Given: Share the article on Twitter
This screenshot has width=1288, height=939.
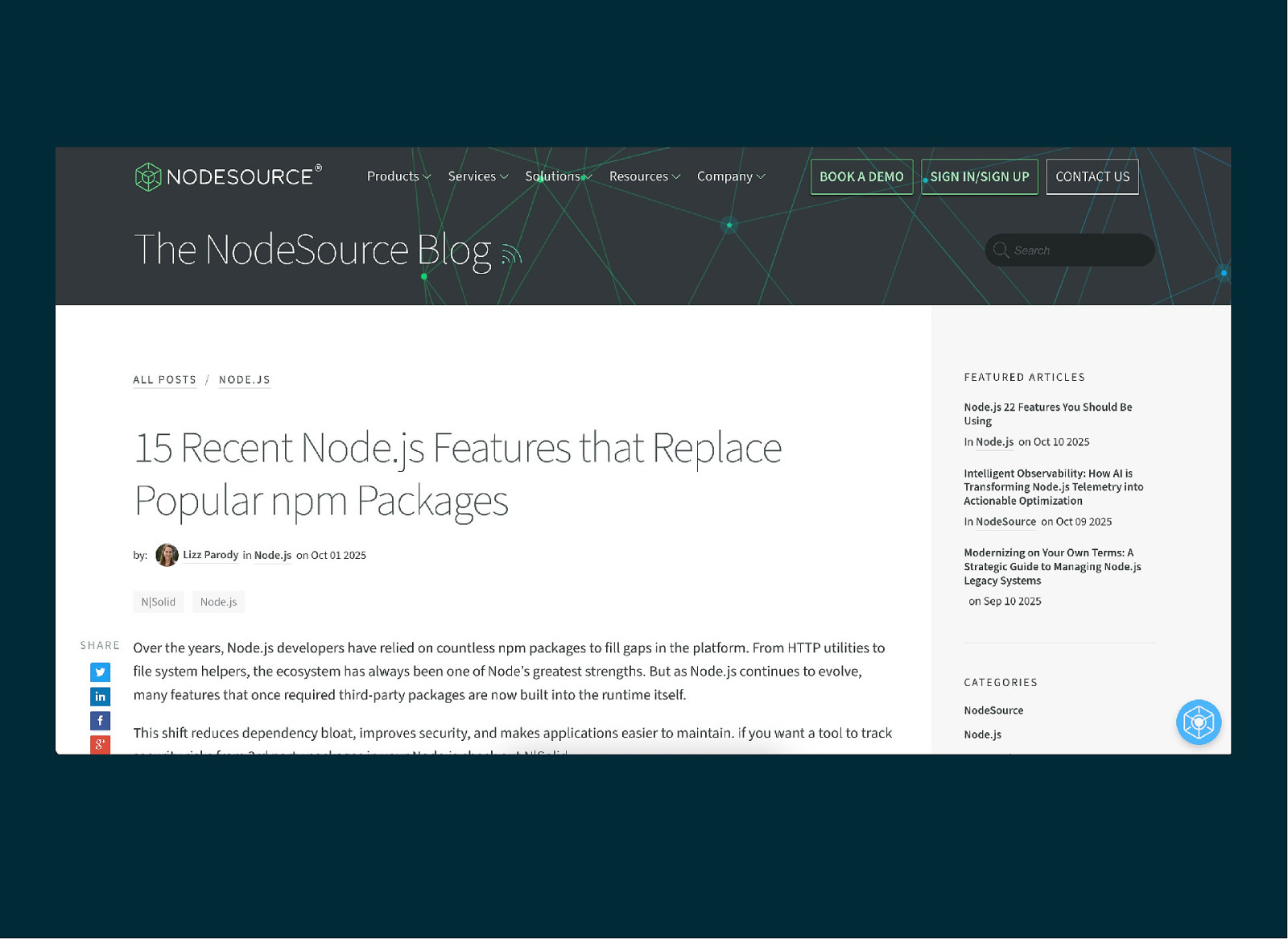Looking at the screenshot, I should coord(100,672).
